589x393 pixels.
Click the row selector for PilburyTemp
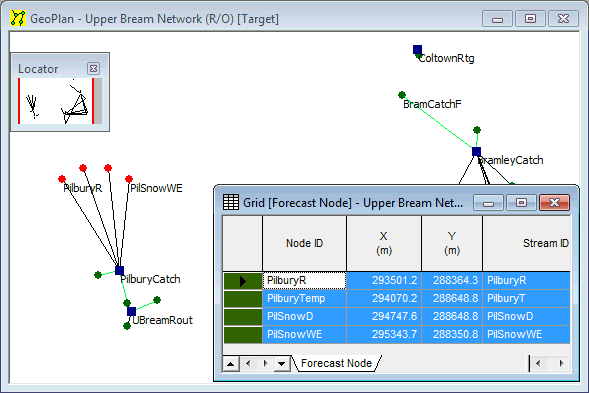point(243,298)
